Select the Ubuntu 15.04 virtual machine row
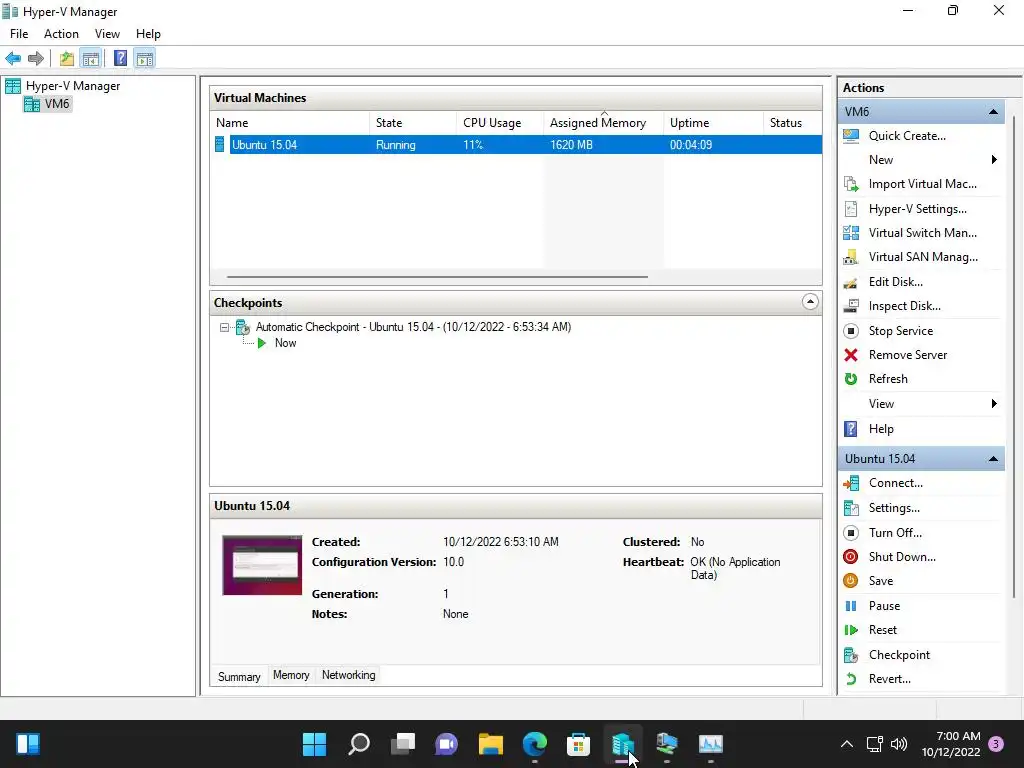 (x=516, y=145)
